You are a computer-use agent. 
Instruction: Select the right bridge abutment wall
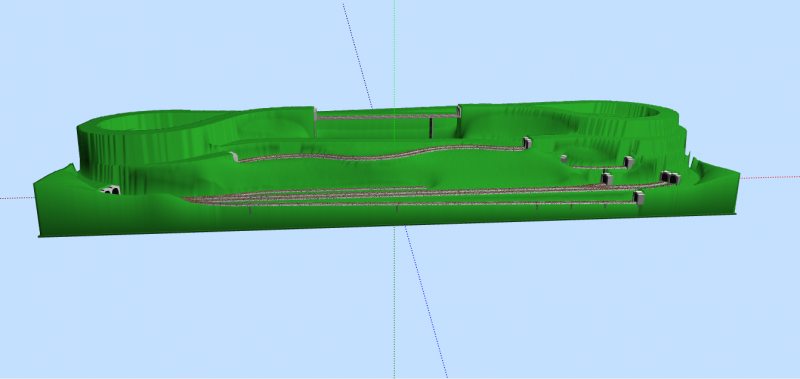[459, 121]
